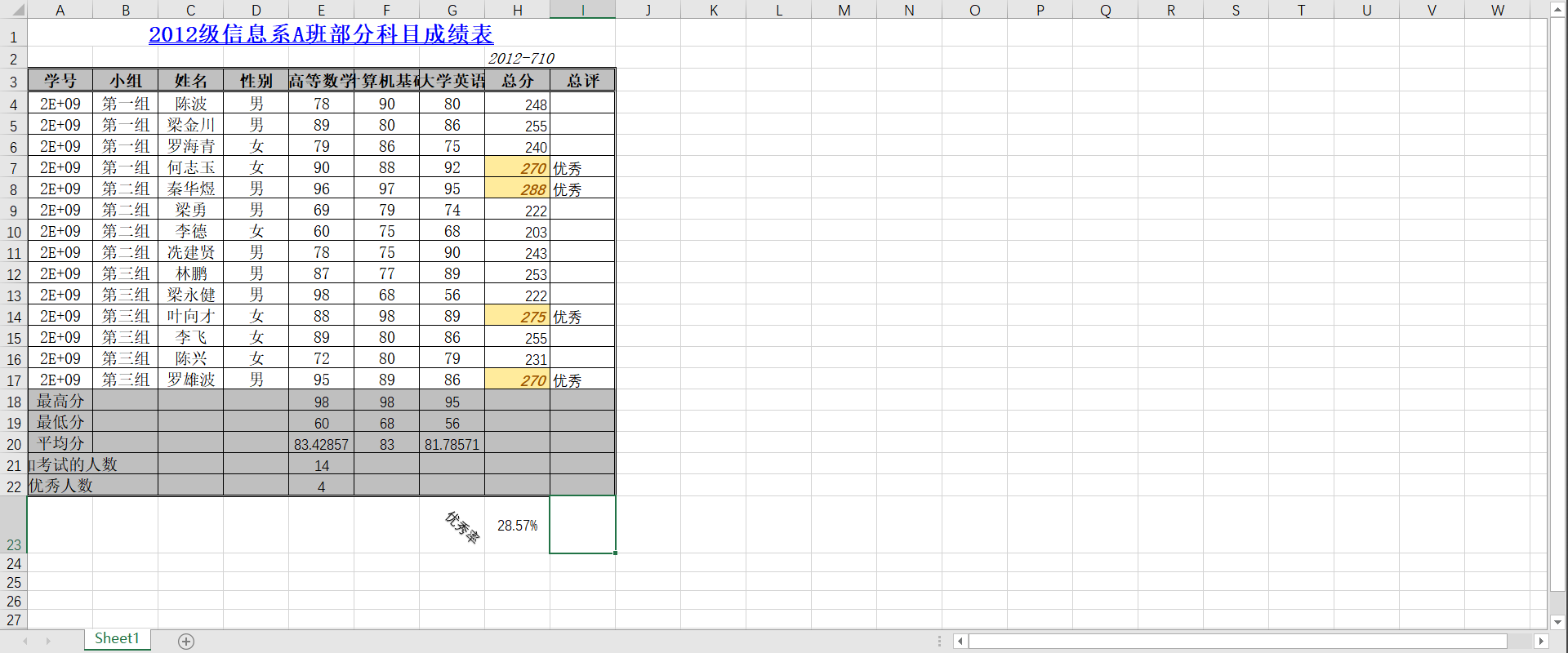The height and width of the screenshot is (653, 1568).
Task: Click the sheet tab bar split handle
Action: pos(939,642)
